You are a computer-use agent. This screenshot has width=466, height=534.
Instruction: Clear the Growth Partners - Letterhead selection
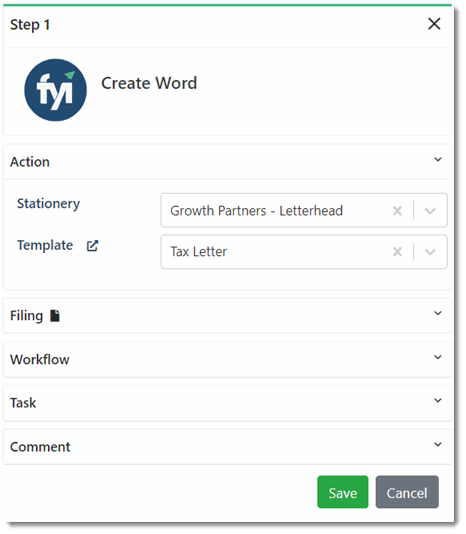[x=397, y=211]
